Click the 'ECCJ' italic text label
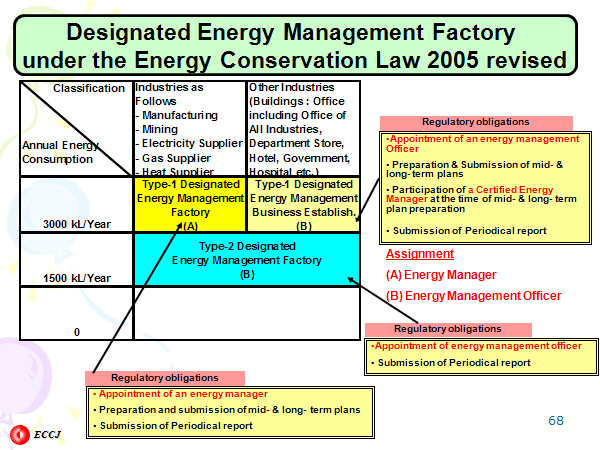Viewport: 600px width, 450px height. (x=47, y=435)
